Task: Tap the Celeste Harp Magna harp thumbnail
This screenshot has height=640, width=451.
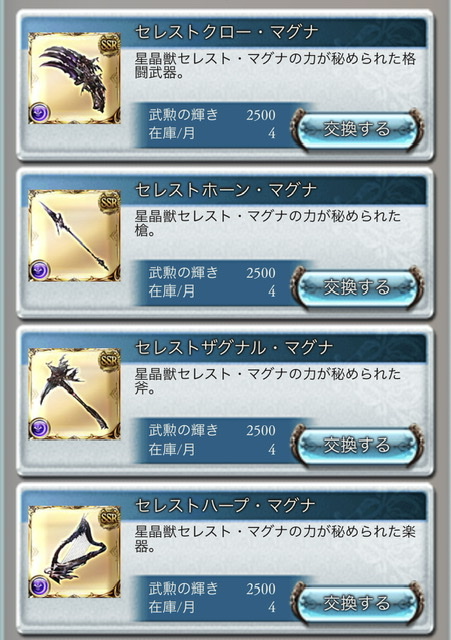Action: (74, 551)
